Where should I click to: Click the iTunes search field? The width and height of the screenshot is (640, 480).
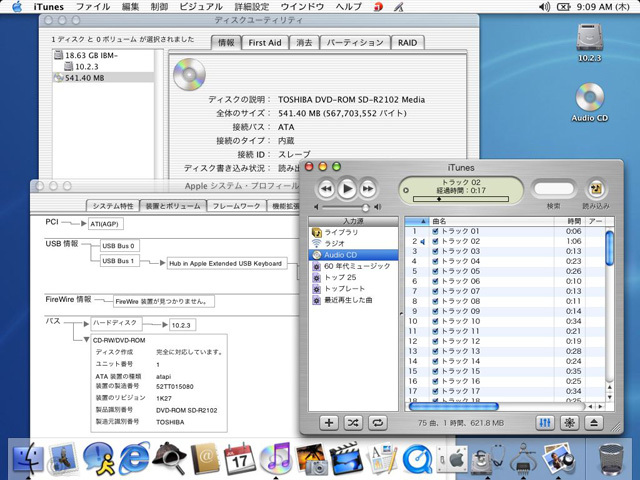tap(553, 189)
